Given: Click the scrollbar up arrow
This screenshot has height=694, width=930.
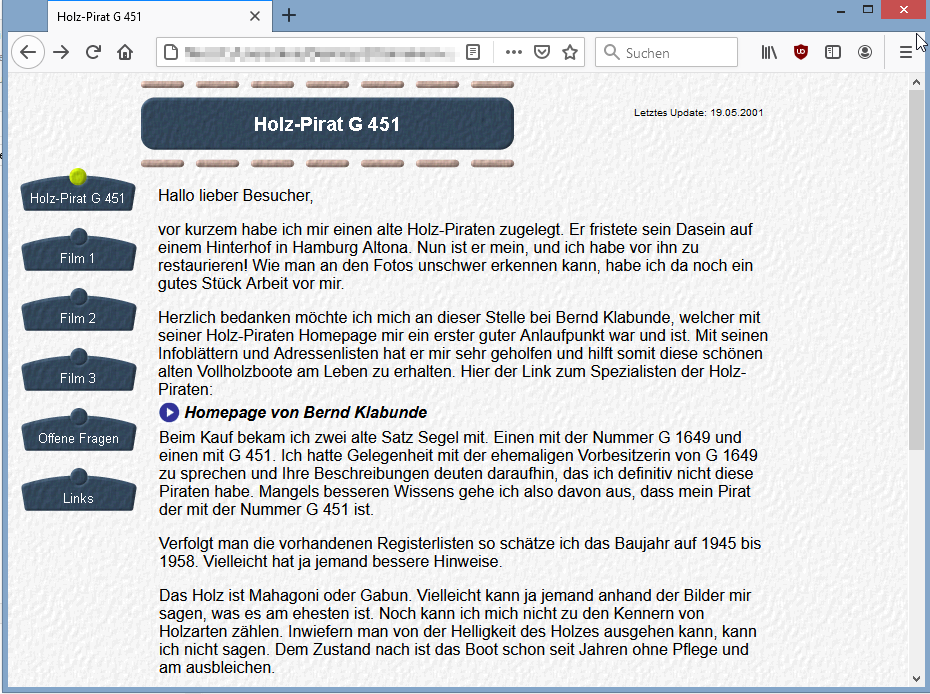Looking at the screenshot, I should pyautogui.click(x=916, y=84).
